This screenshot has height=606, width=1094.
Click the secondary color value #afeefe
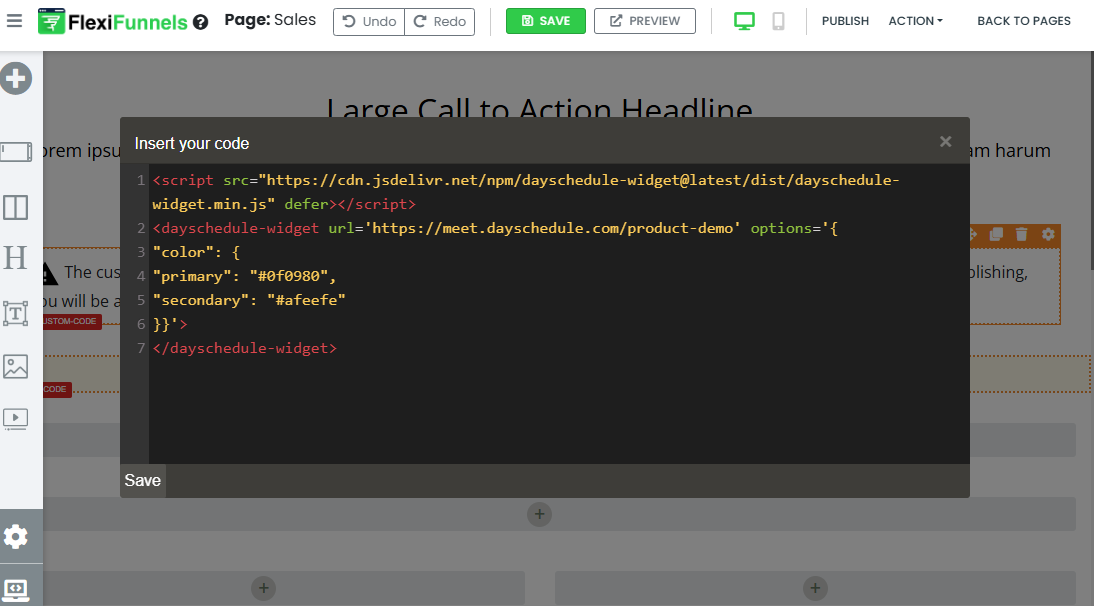pyautogui.click(x=306, y=300)
